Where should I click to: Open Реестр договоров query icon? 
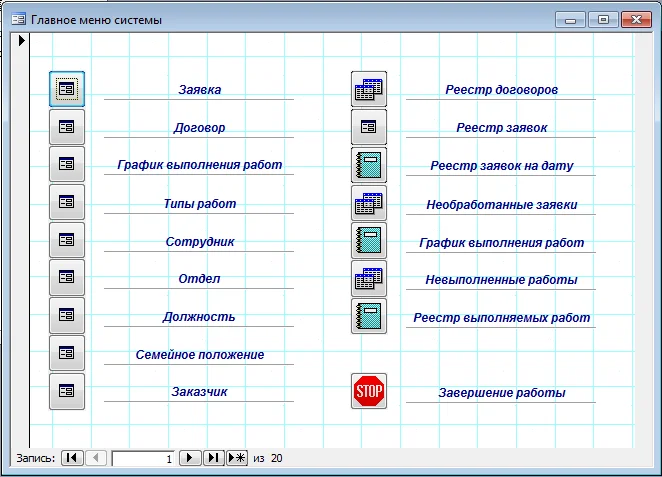[x=369, y=89]
